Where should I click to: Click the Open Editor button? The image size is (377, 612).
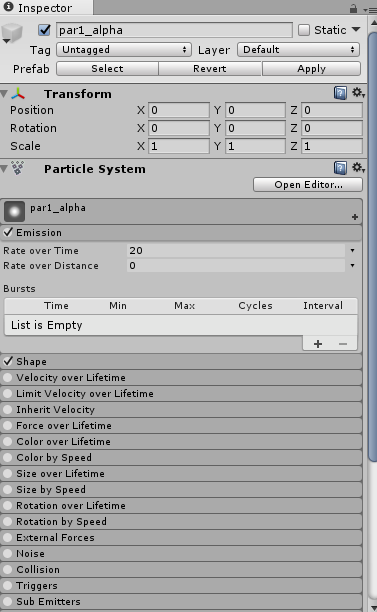(x=308, y=185)
